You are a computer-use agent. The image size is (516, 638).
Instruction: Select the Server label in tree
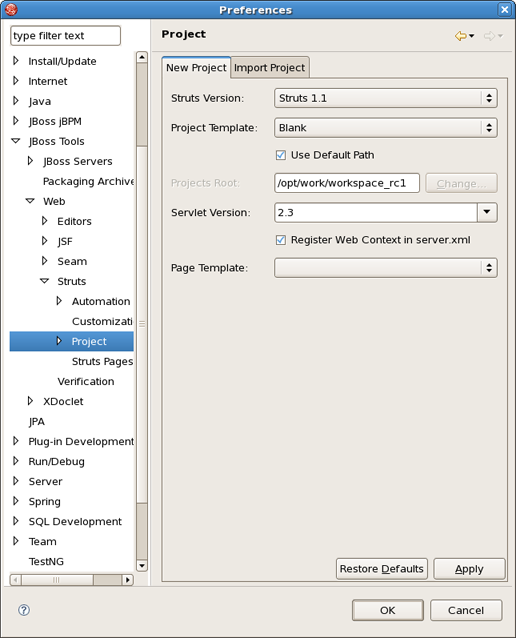click(x=45, y=481)
